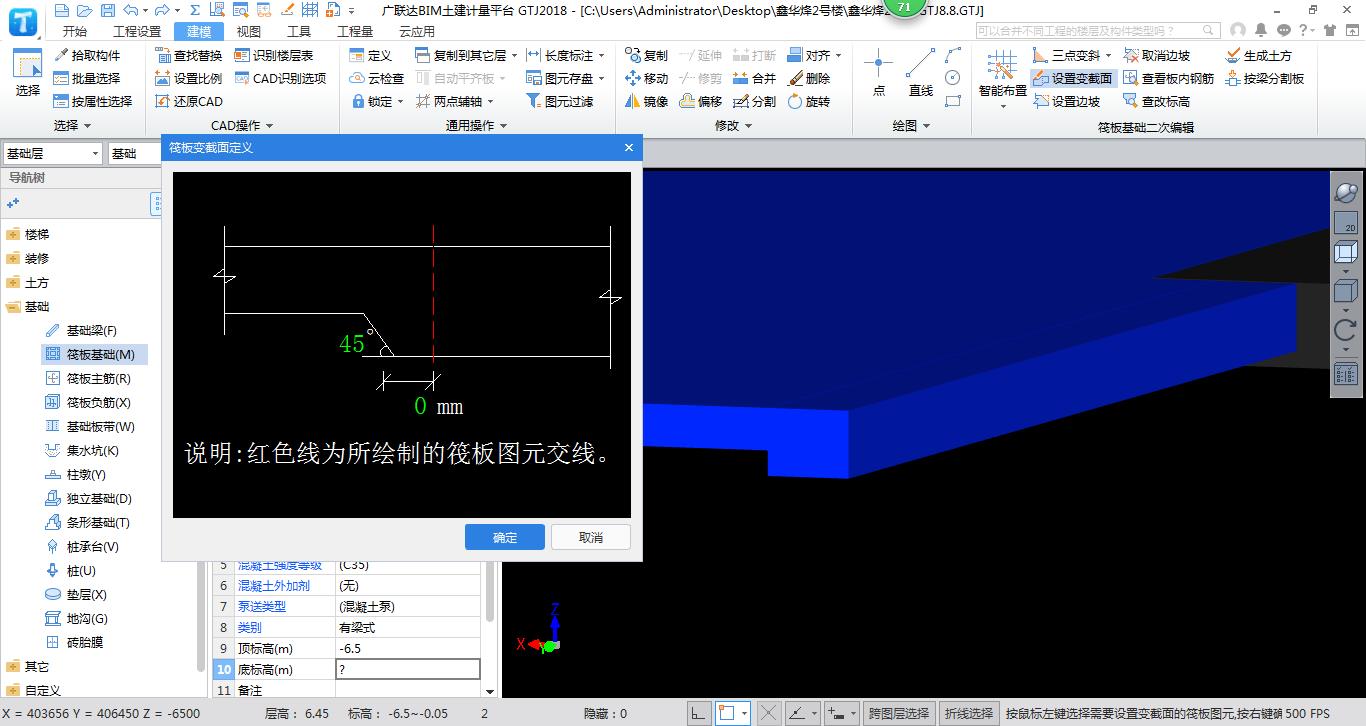Select the 点 point draw tool
The height and width of the screenshot is (726, 1366).
coord(878,72)
